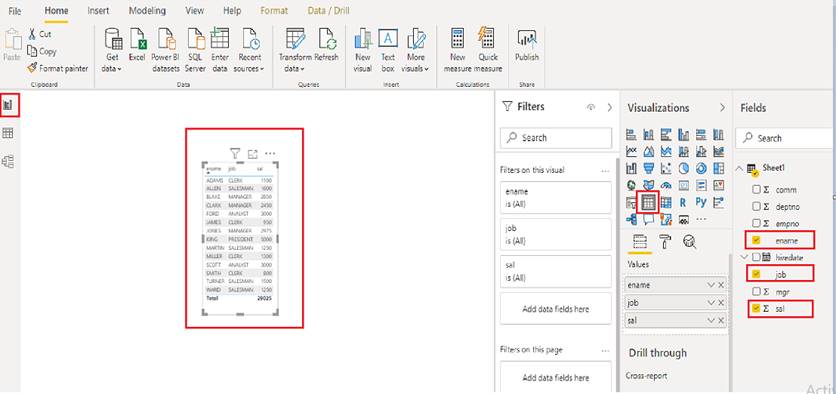Select the Stacked bar chart visualization

click(x=631, y=135)
